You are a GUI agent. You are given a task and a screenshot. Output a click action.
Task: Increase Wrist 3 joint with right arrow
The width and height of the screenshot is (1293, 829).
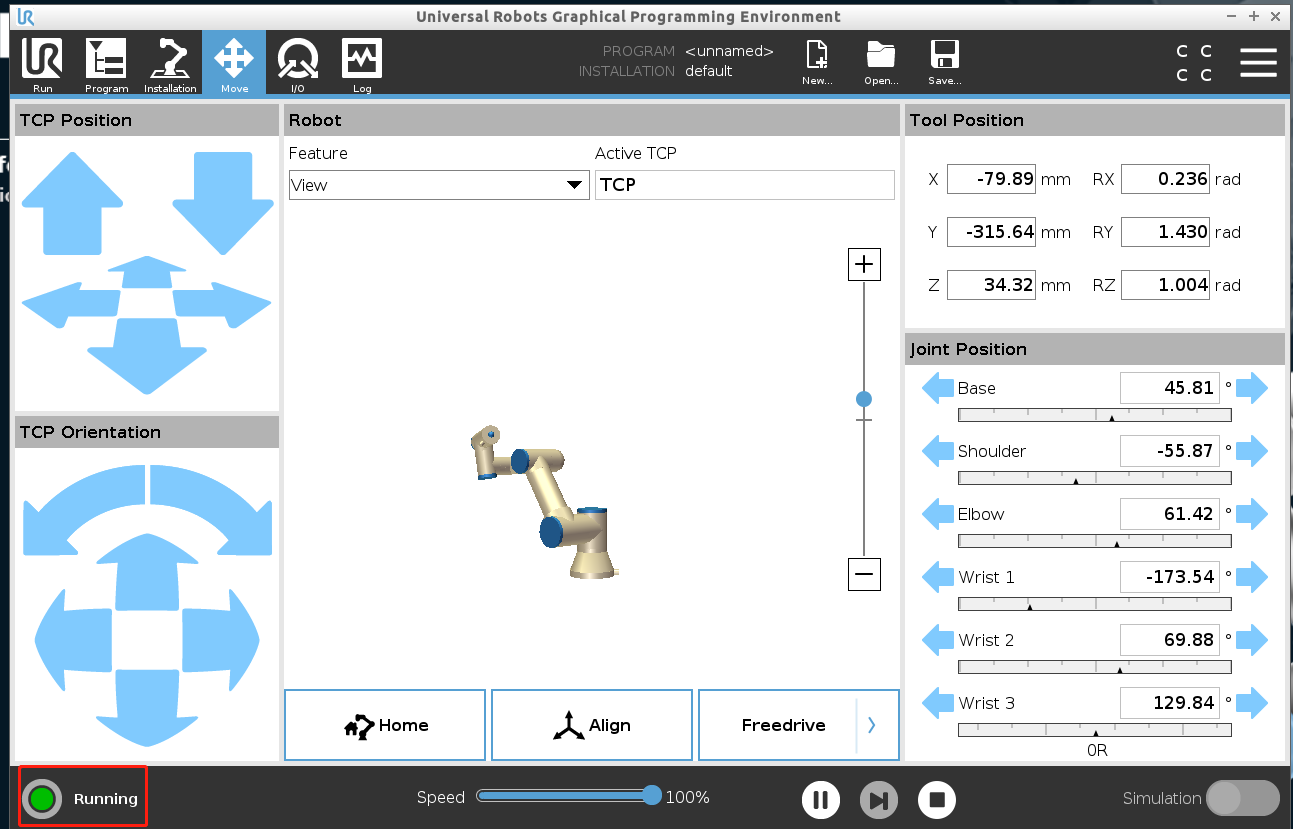[x=1251, y=703]
